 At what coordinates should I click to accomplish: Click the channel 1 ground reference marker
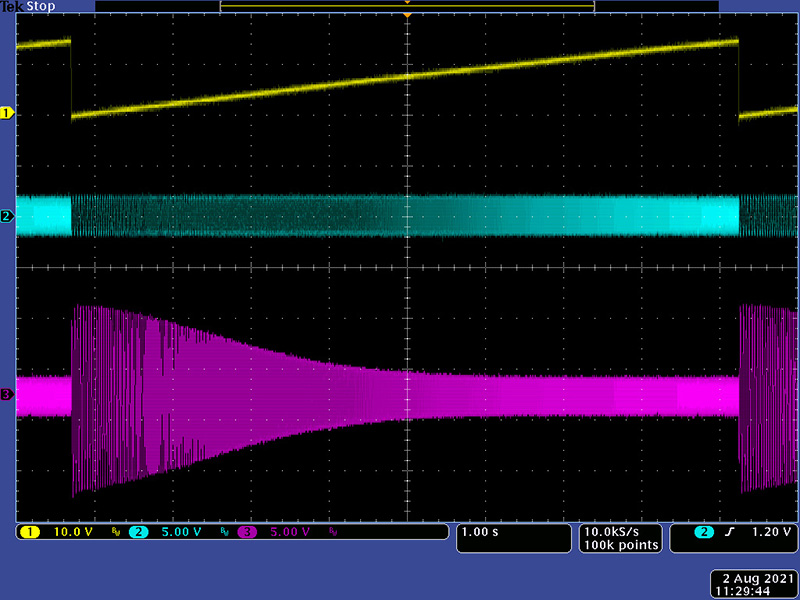[x=7, y=114]
